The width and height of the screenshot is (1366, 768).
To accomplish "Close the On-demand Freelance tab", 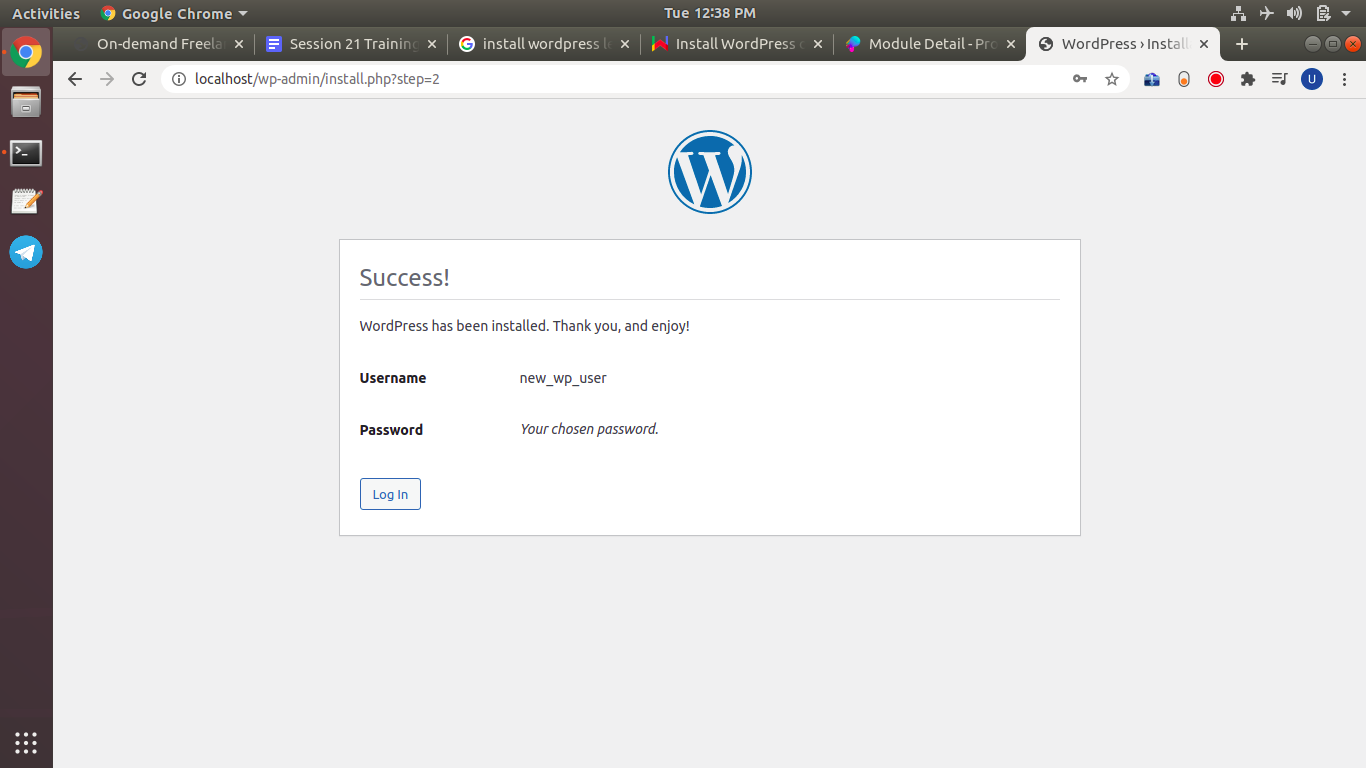I will click(238, 44).
